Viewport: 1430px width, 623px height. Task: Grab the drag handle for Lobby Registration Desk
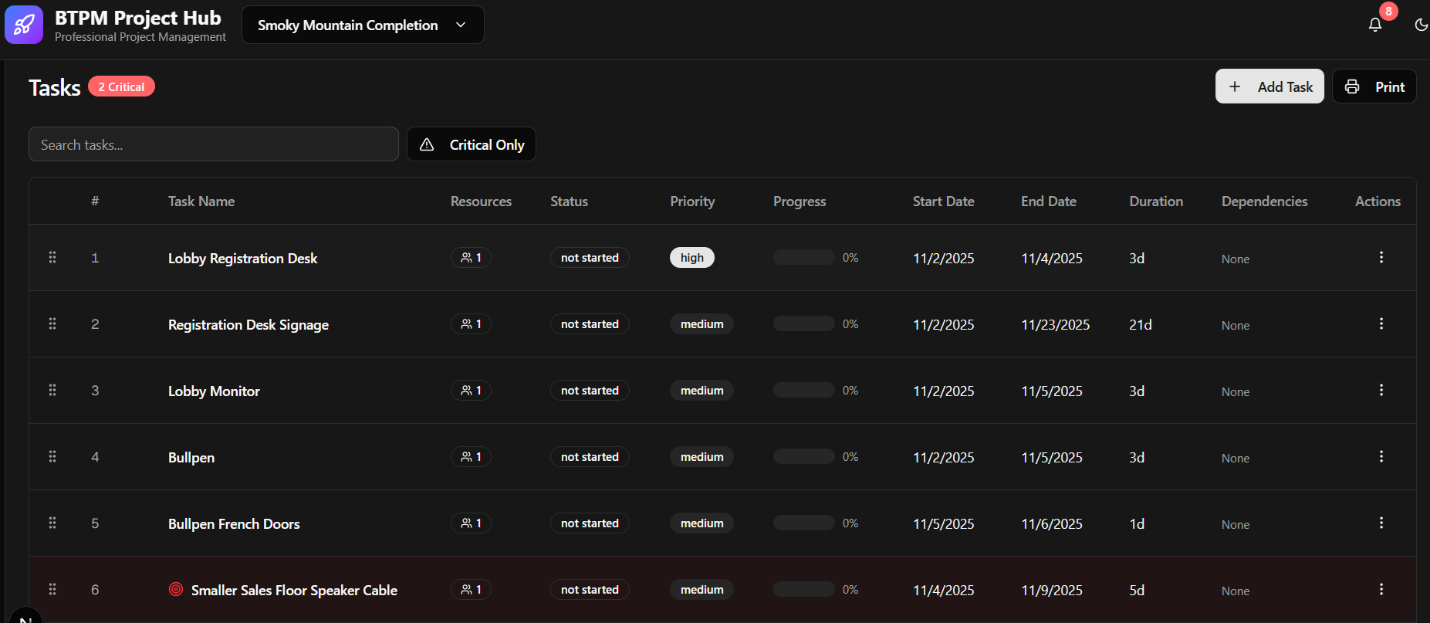[x=53, y=258]
